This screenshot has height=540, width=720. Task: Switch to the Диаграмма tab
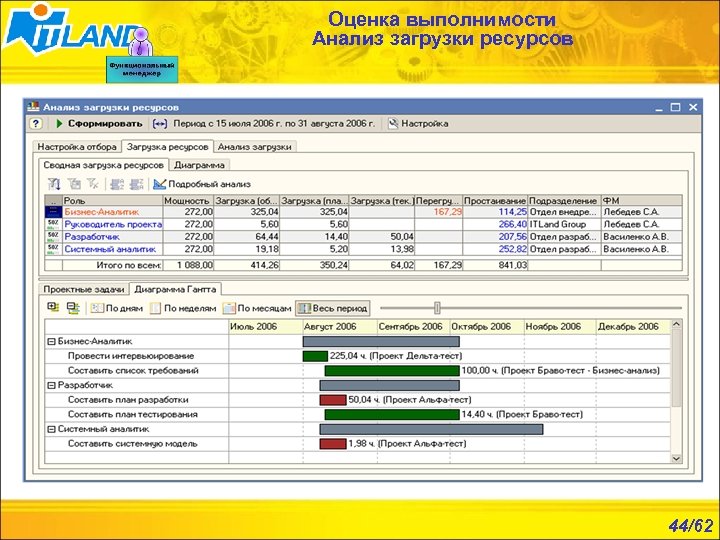point(199,165)
